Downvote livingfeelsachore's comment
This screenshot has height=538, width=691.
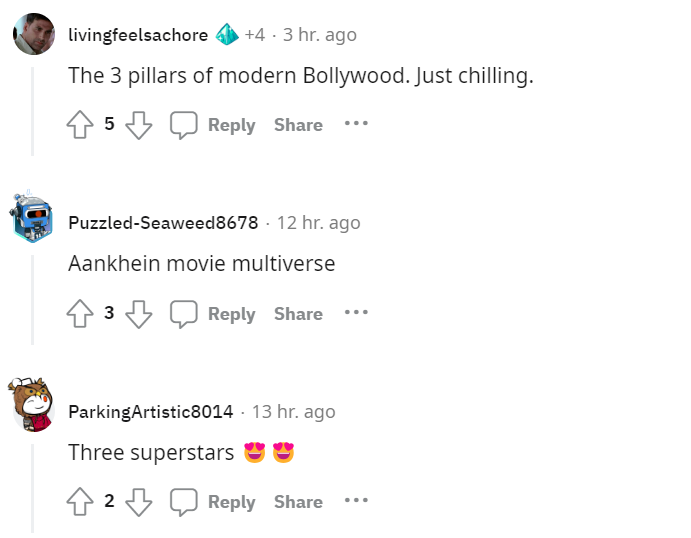pos(139,125)
